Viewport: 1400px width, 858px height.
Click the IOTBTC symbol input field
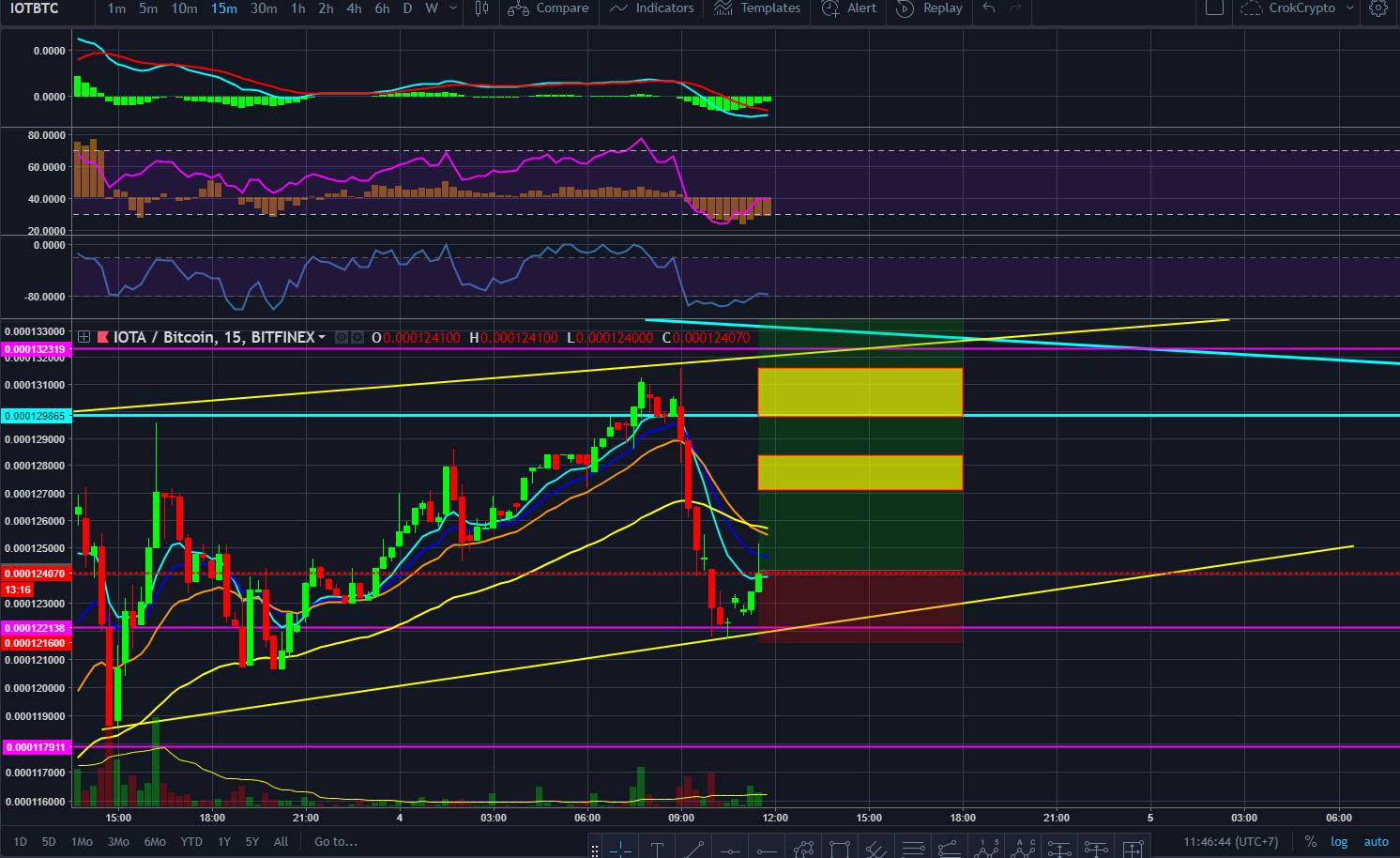[38, 8]
